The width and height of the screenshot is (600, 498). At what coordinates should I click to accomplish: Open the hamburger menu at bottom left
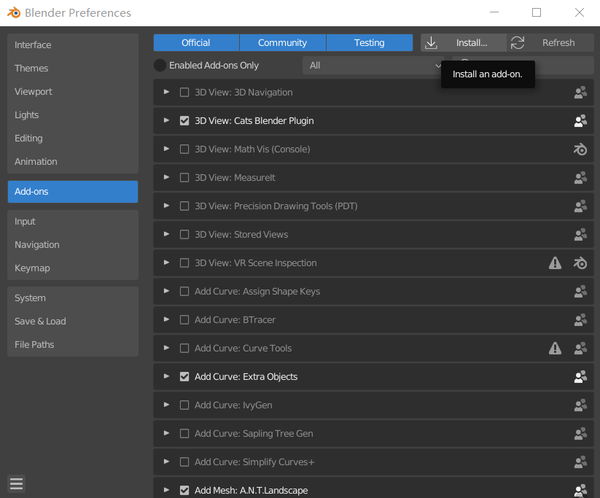(x=16, y=484)
